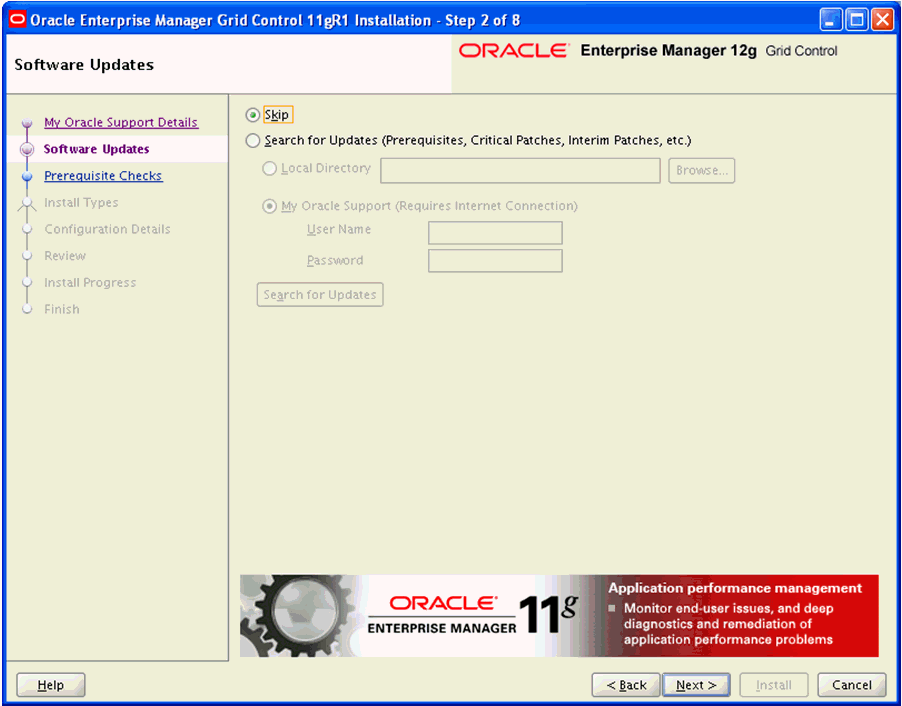Click the Install Types branch node icon

(27, 203)
